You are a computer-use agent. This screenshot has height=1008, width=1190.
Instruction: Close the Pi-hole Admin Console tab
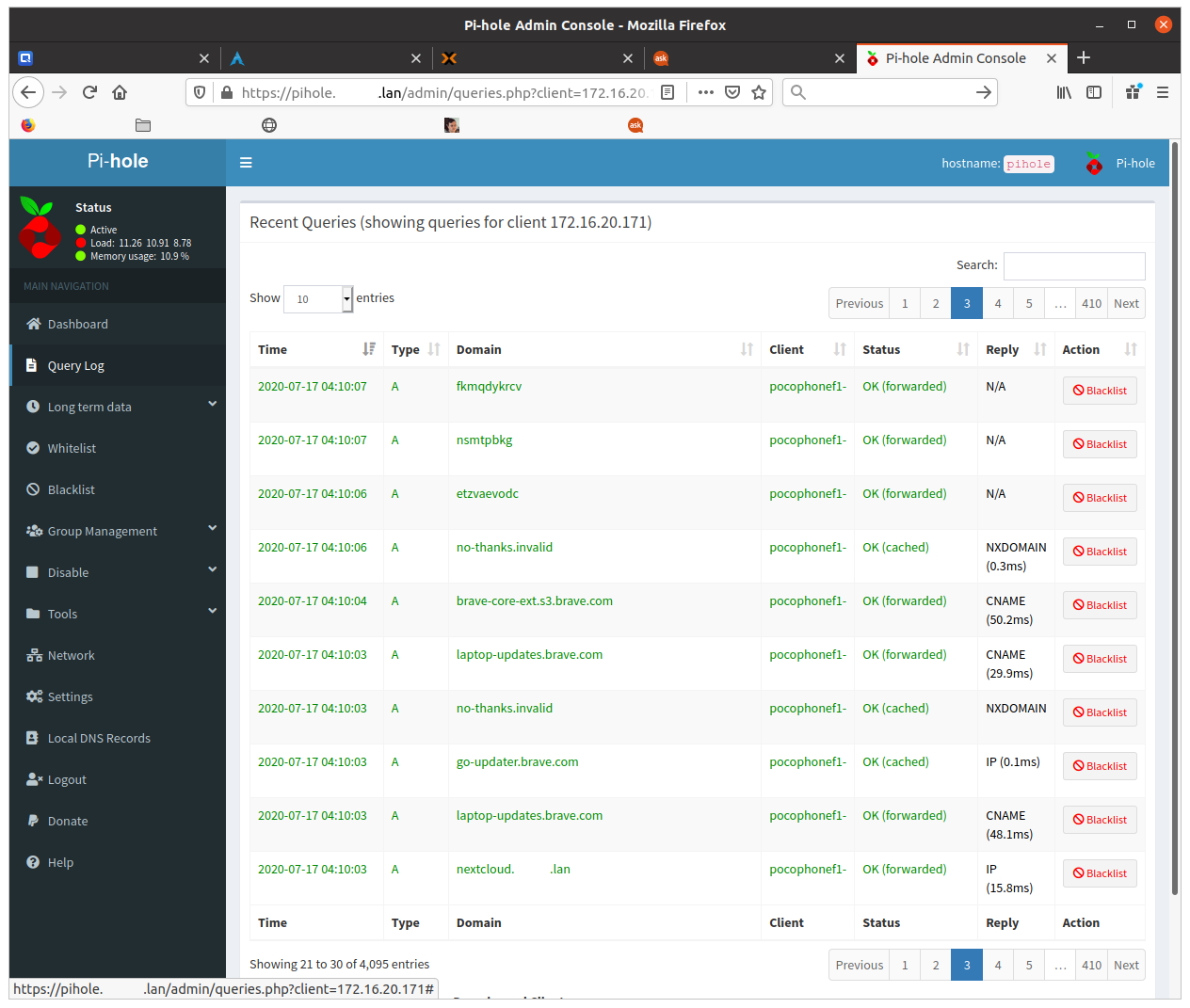pos(1052,58)
